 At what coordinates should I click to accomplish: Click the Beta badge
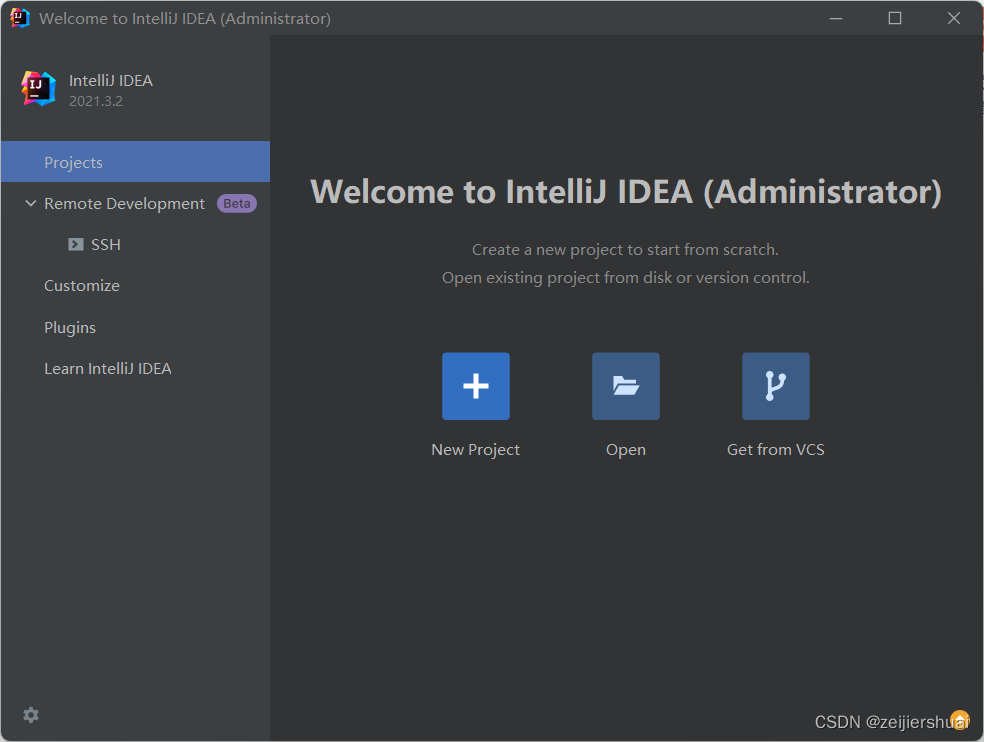tap(237, 203)
